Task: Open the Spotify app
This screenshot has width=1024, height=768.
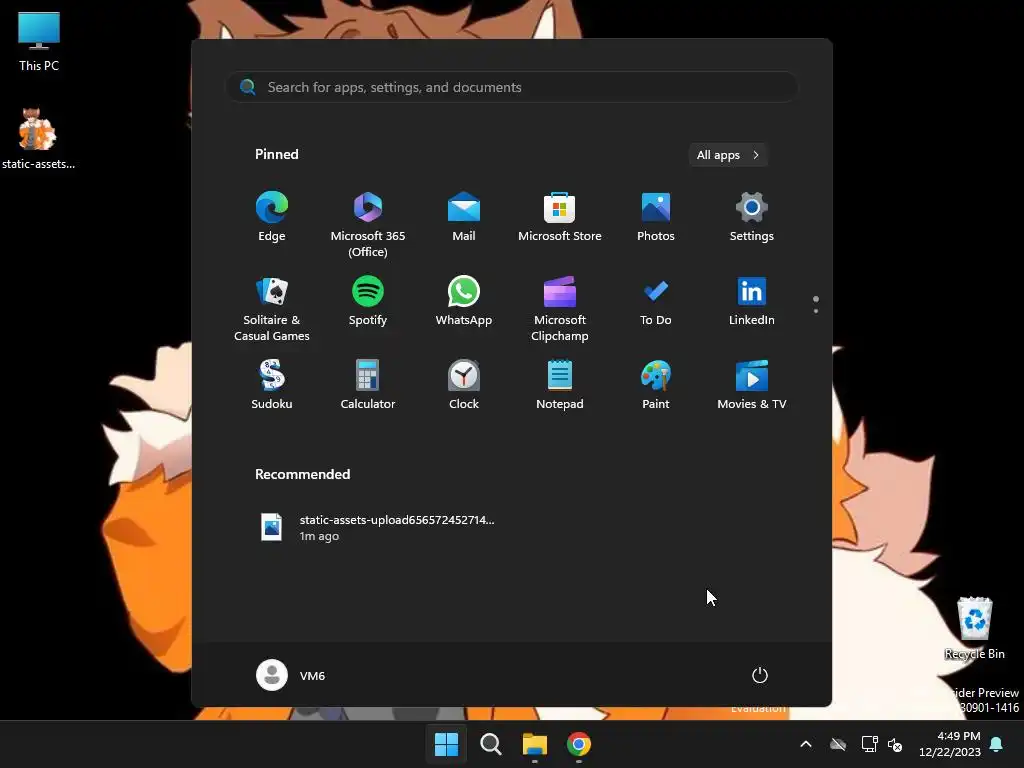Action: [368, 301]
